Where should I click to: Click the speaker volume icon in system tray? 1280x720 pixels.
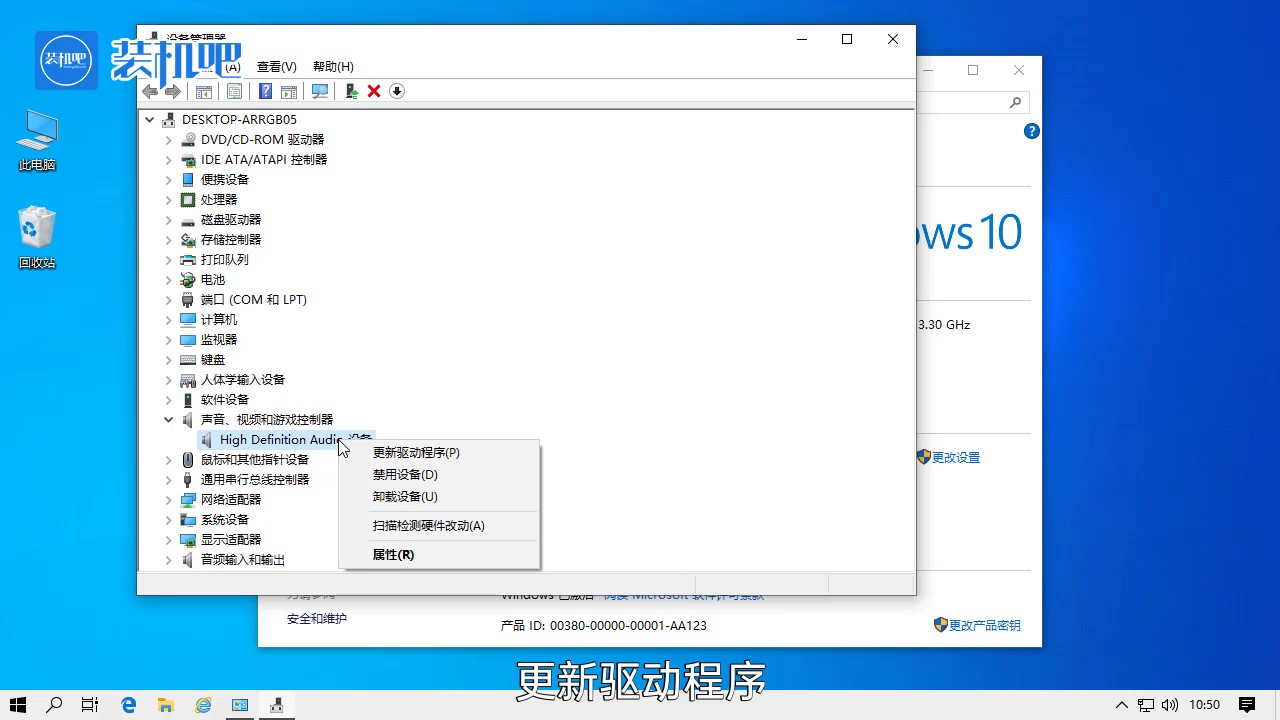[1170, 704]
